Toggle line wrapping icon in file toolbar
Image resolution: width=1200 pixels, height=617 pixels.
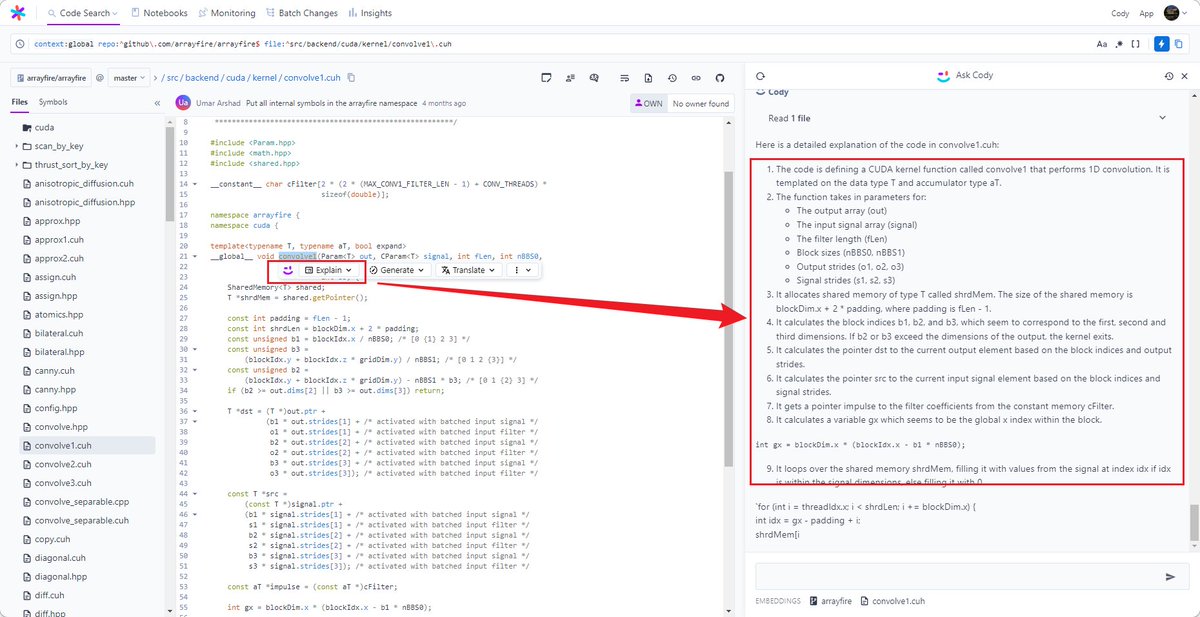click(x=624, y=77)
